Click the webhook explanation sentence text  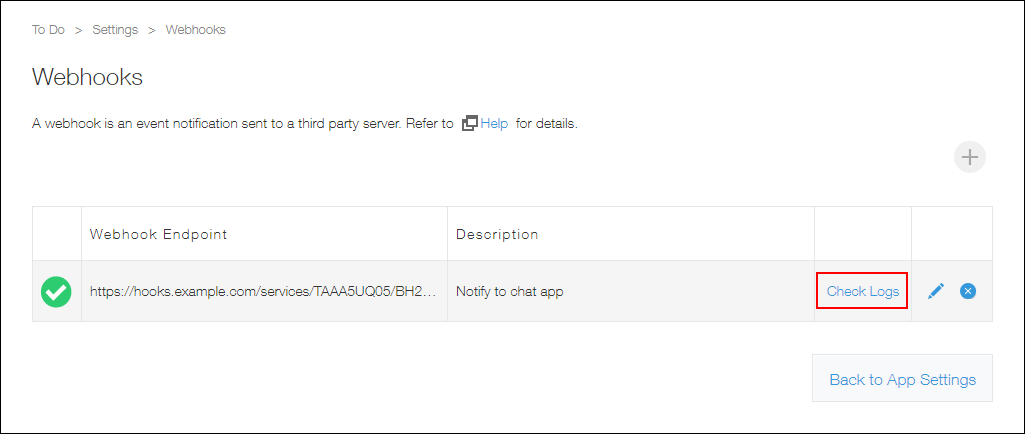tap(242, 124)
